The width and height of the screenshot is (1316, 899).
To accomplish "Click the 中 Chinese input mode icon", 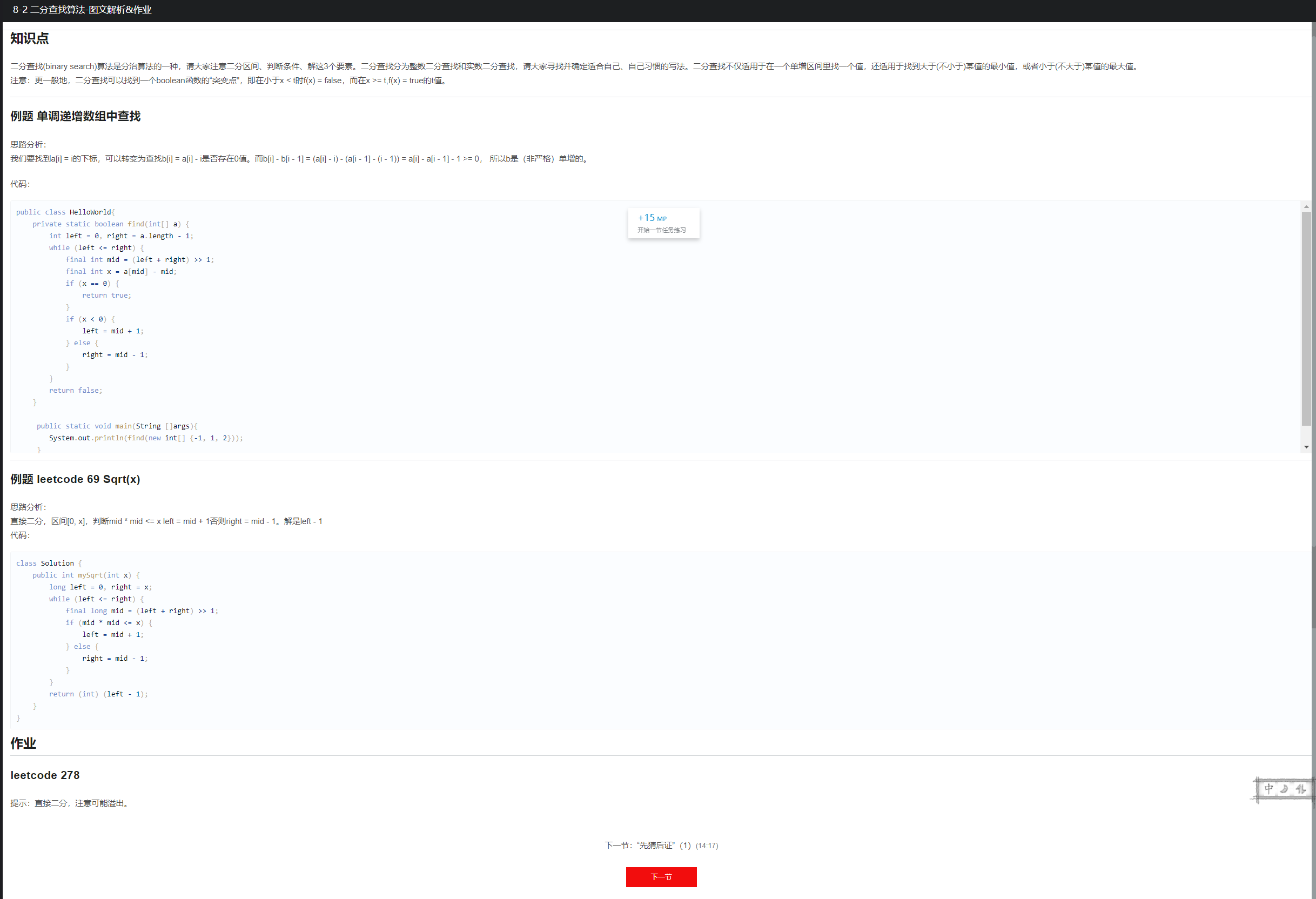I will coord(1268,789).
